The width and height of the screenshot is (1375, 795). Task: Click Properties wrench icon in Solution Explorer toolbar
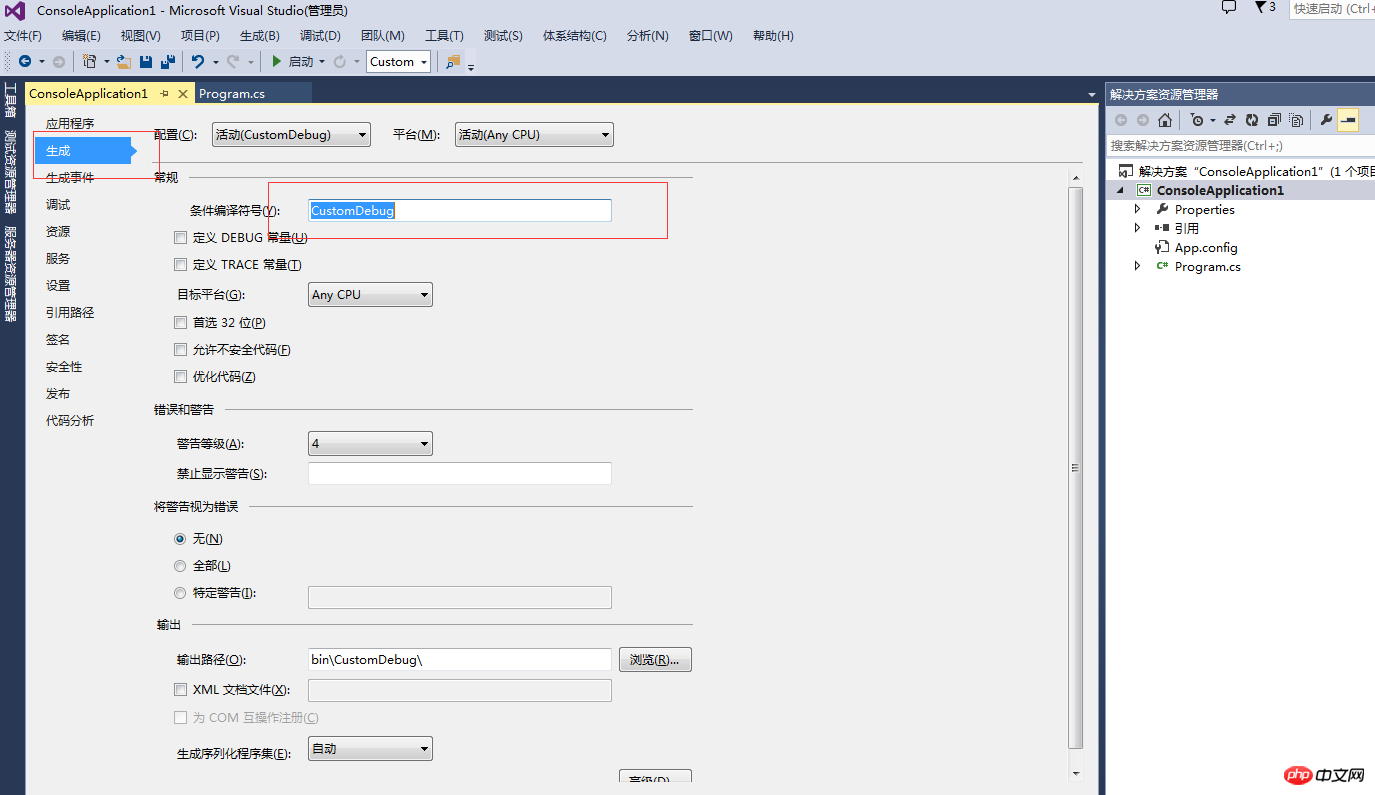click(x=1327, y=120)
